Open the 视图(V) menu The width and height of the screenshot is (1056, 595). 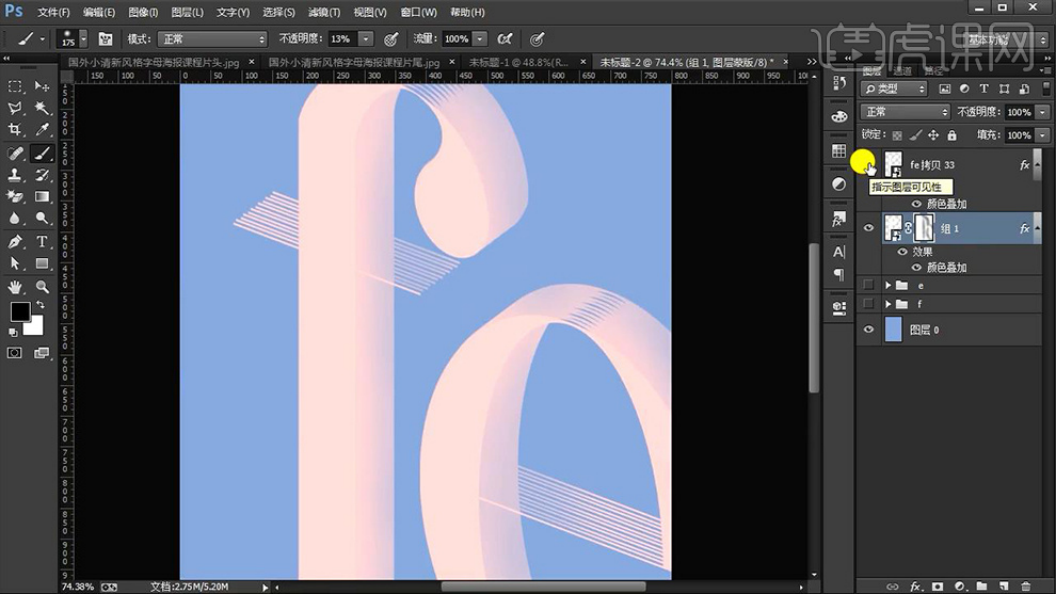[370, 12]
